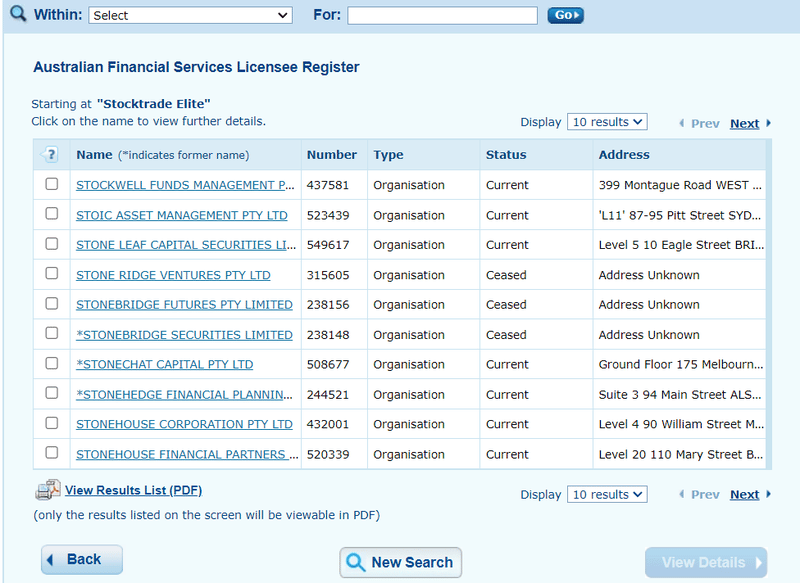Click licence number 523439

coord(328,215)
